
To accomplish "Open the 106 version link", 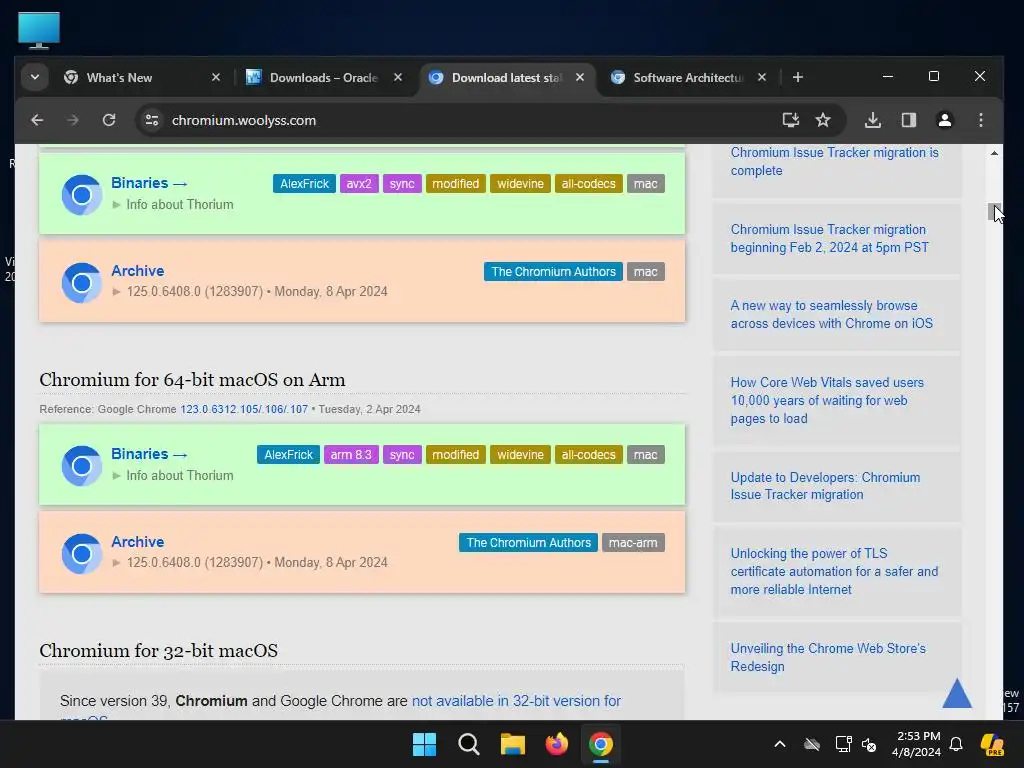I will (273, 409).
